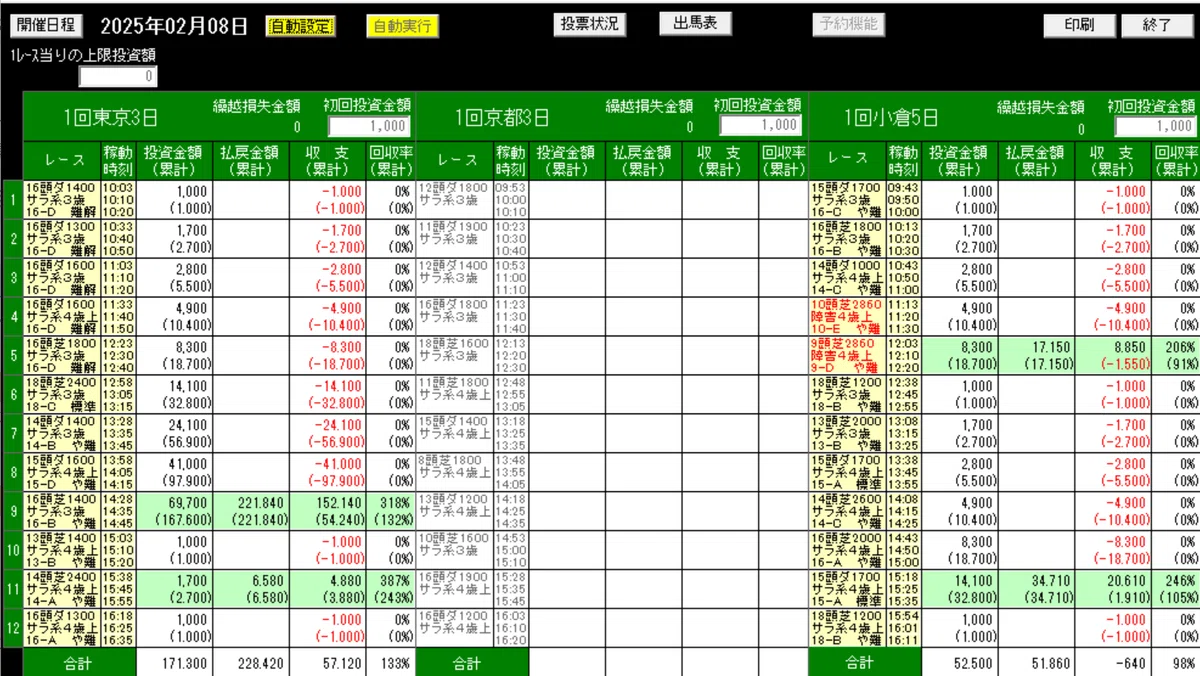Click Tokyo race 10 cell 13頭芝1400
Screen dimensions: 1200x676
coord(61,551)
